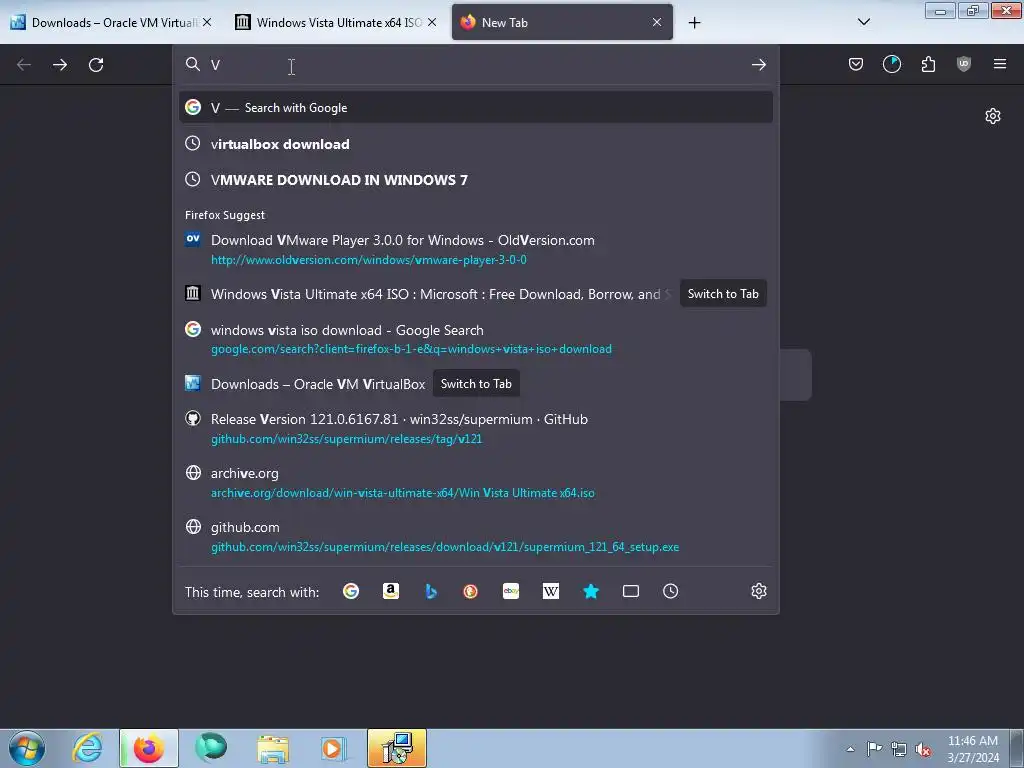
Task: Click Switch to Tab for VirtualBox Downloads
Action: 476,384
